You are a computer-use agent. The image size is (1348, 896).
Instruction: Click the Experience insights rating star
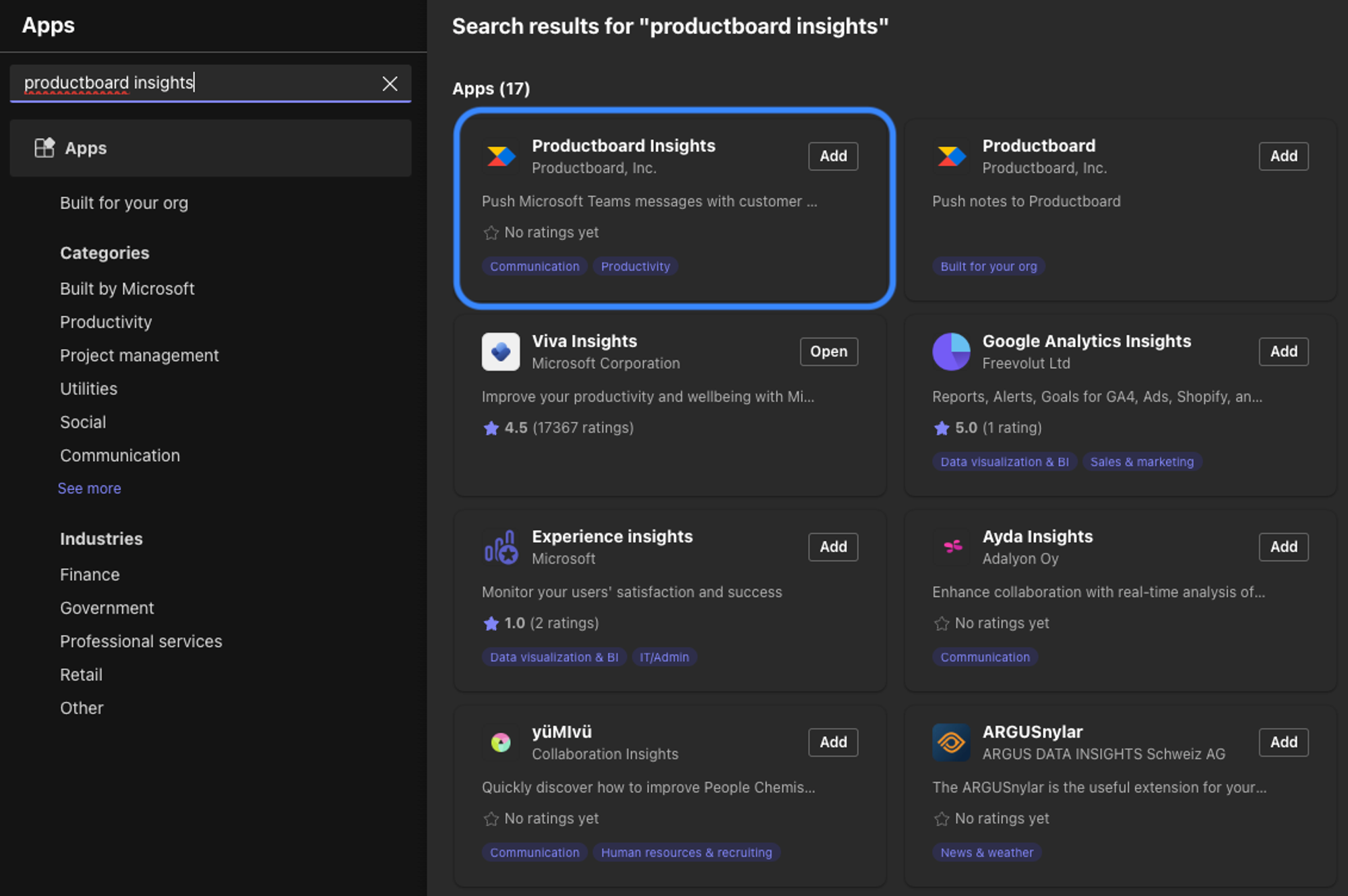coord(491,623)
